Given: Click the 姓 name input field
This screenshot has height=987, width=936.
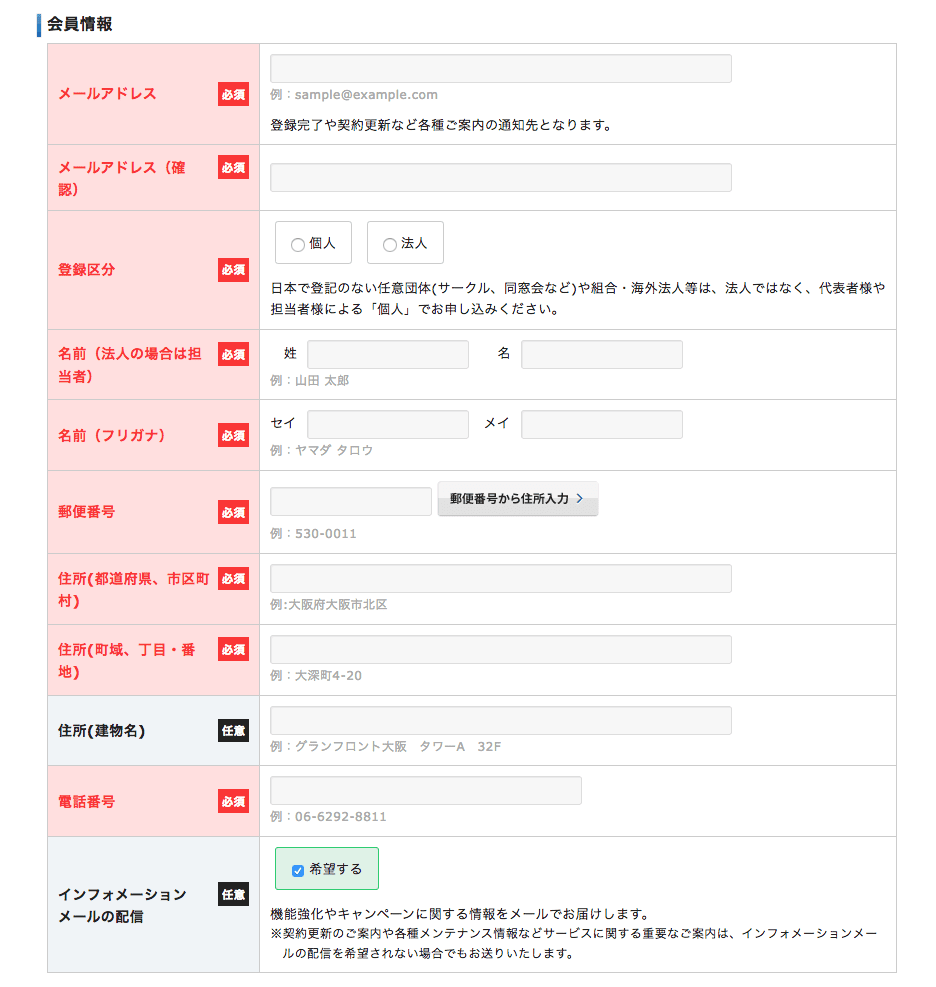Looking at the screenshot, I should click(388, 354).
